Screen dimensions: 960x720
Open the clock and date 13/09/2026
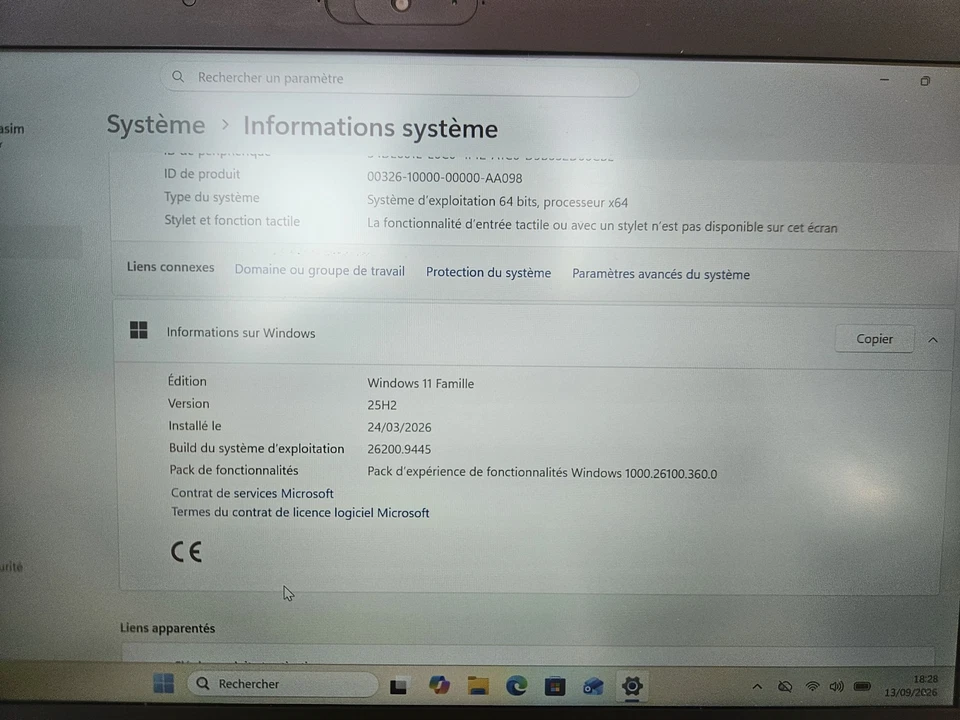pos(911,686)
